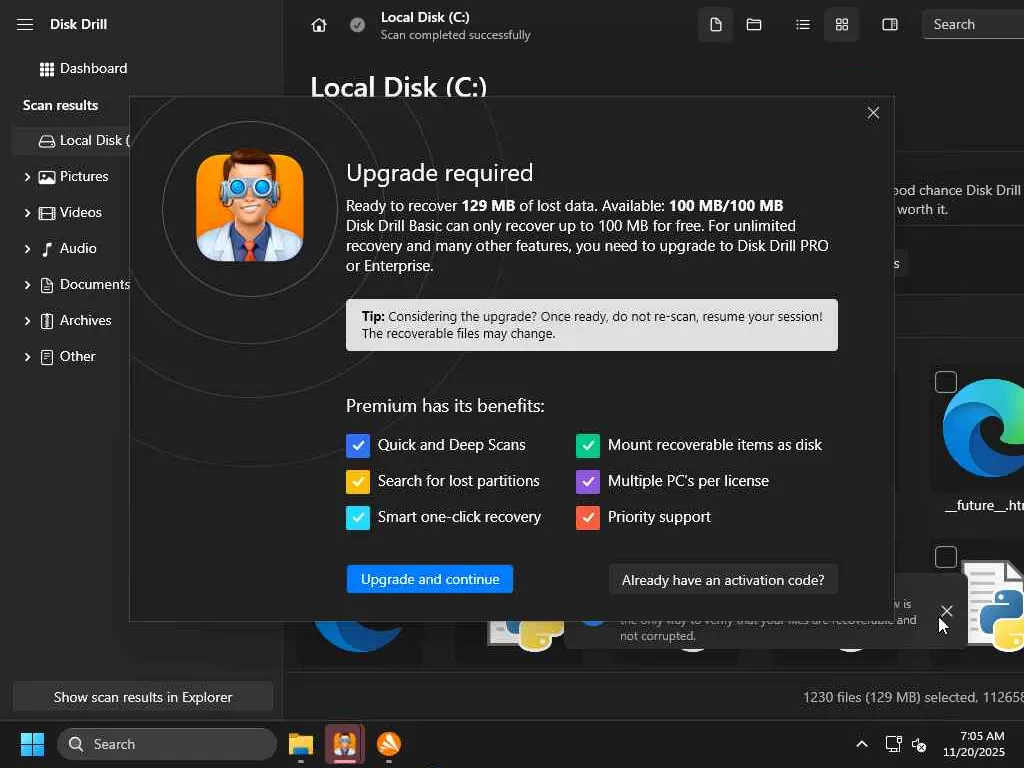This screenshot has width=1024, height=768.
Task: Select the Pictures sidebar item
Action: (x=84, y=176)
